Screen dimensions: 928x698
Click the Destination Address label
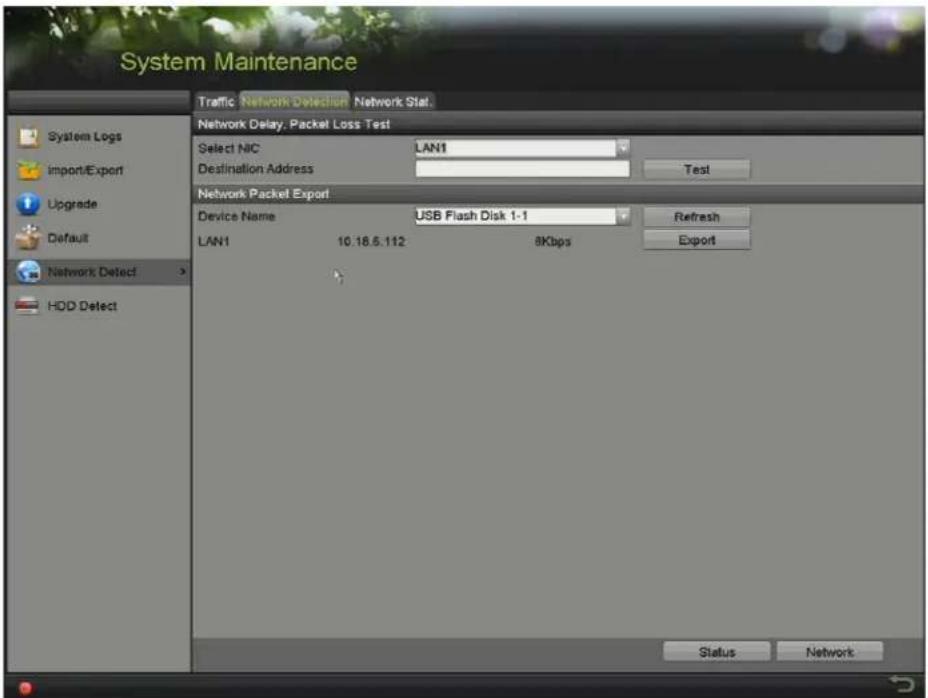pos(256,169)
